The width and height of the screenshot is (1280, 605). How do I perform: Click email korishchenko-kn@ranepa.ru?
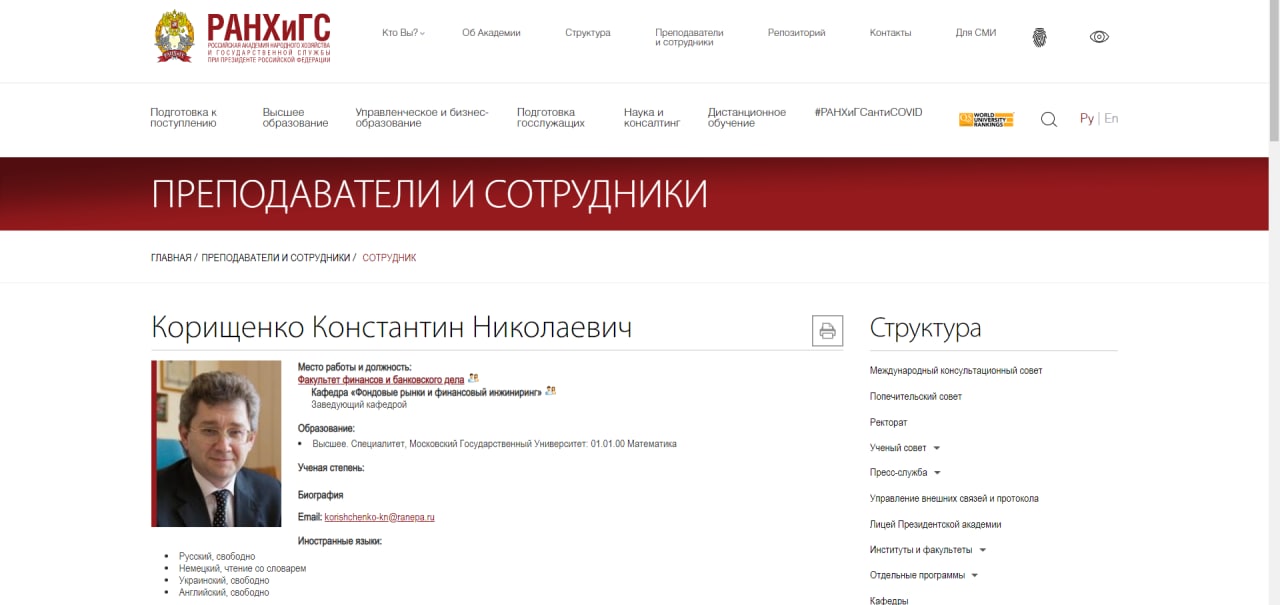pos(379,517)
